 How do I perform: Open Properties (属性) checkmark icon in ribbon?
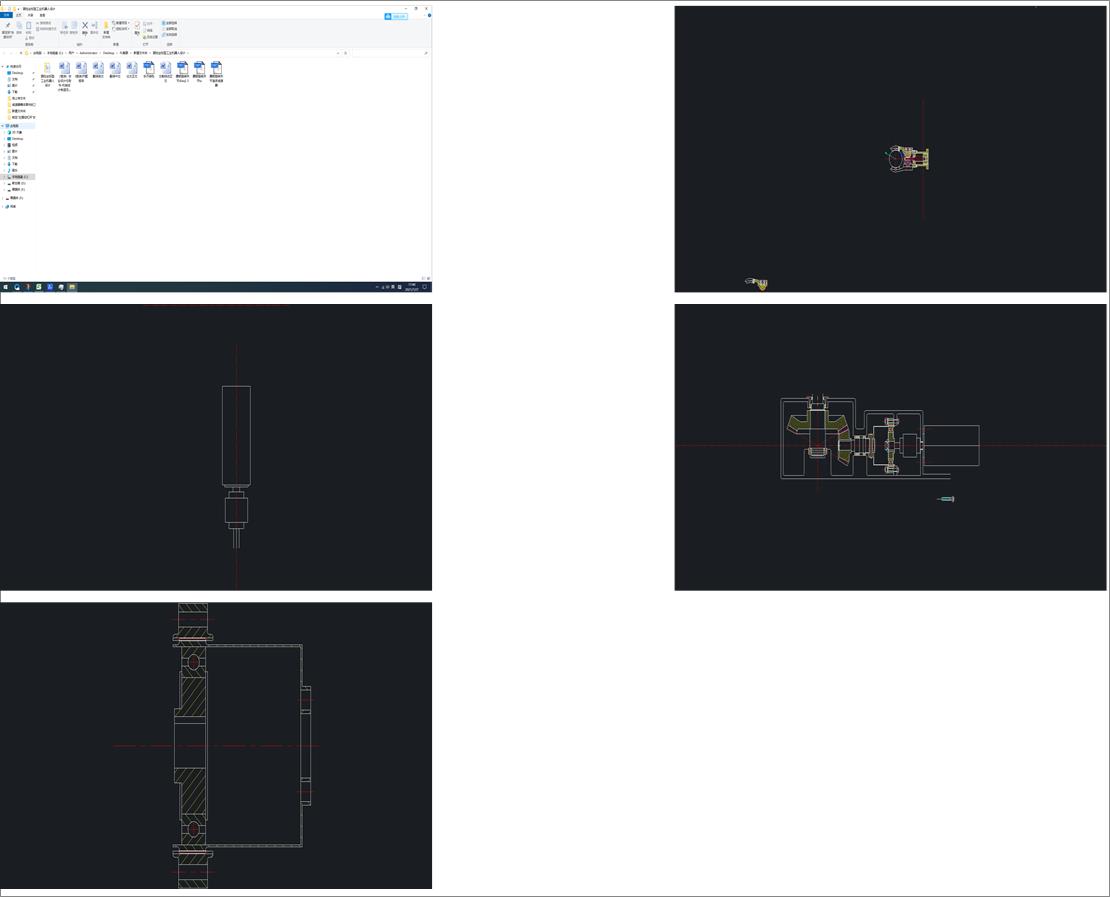pos(138,26)
